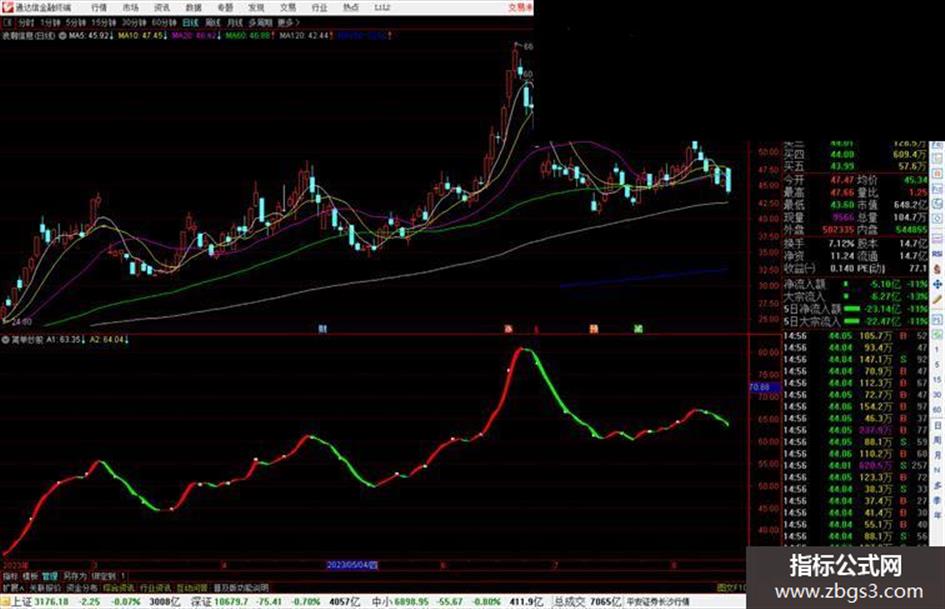Click the 绑定到 button
The width and height of the screenshot is (945, 609).
click(103, 576)
